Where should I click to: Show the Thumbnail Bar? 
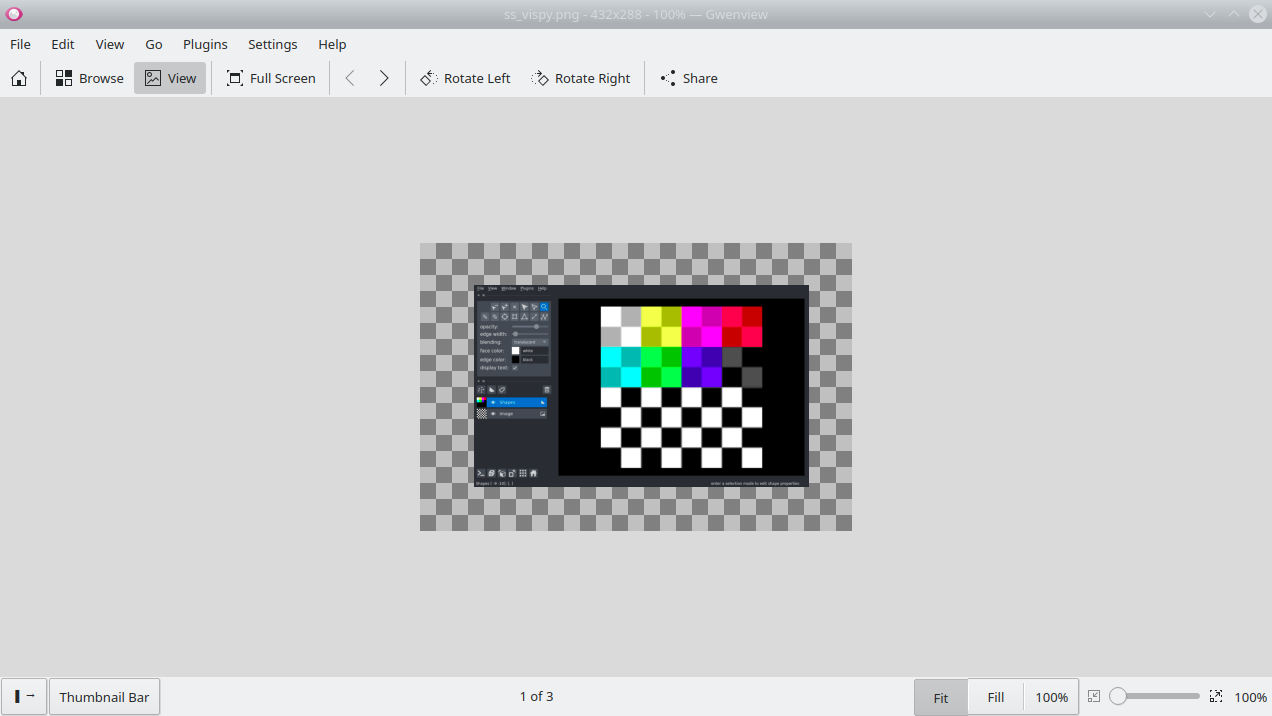coord(104,696)
